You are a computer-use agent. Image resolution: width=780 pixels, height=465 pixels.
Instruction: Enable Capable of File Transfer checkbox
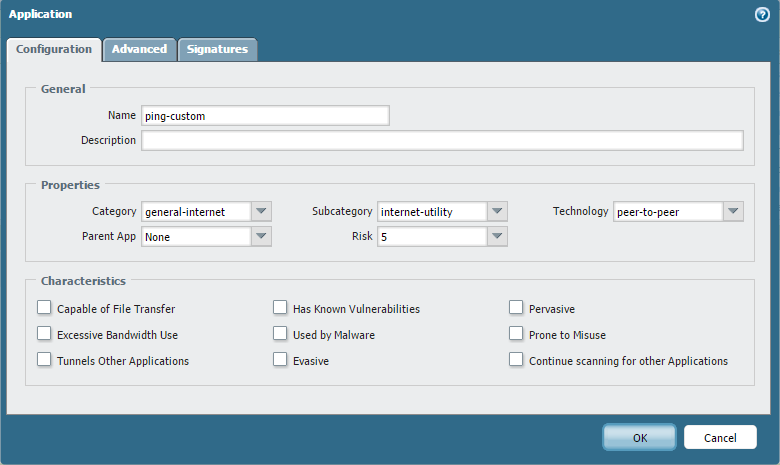(44, 308)
